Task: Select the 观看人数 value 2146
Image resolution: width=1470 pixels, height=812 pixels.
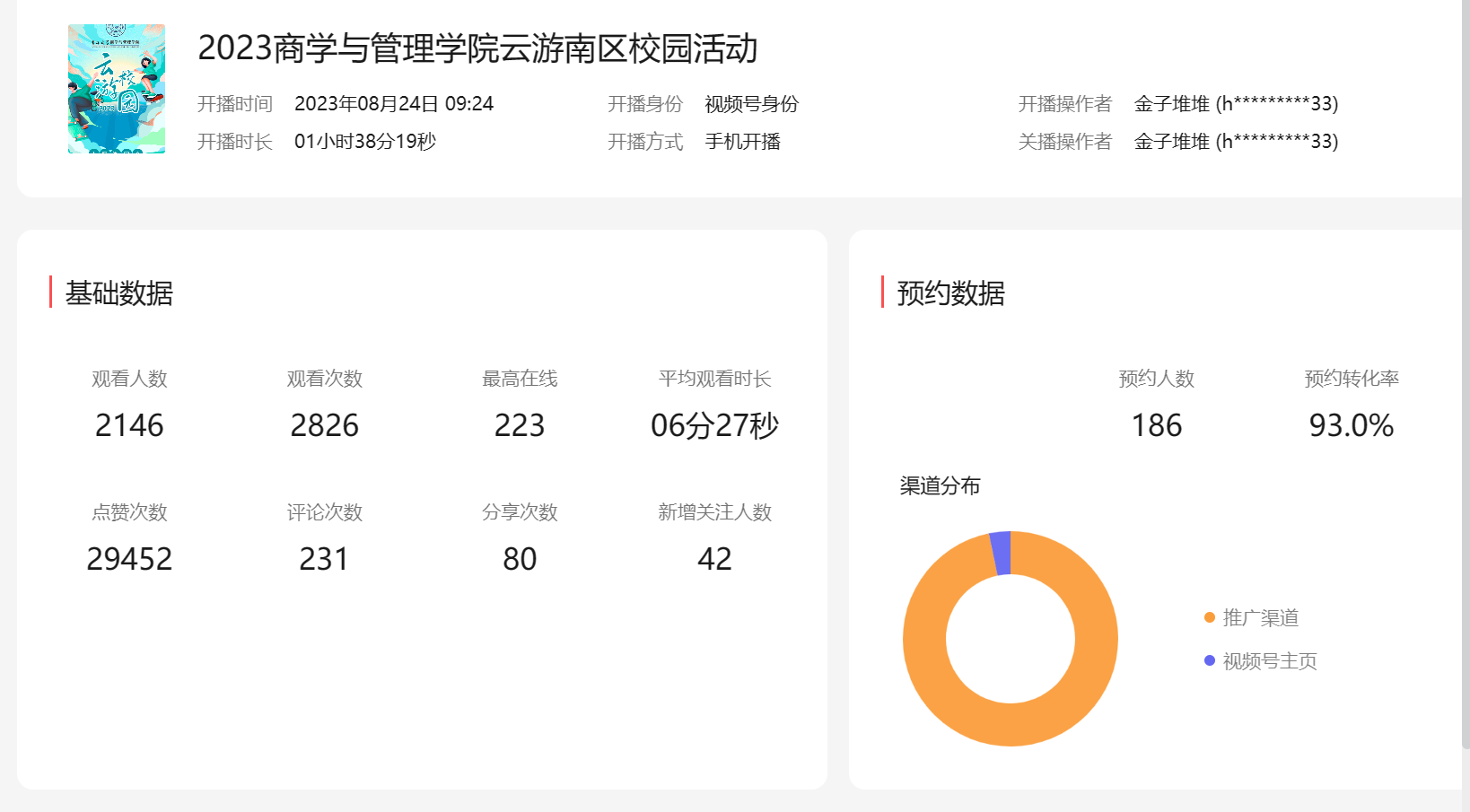Action: point(129,425)
